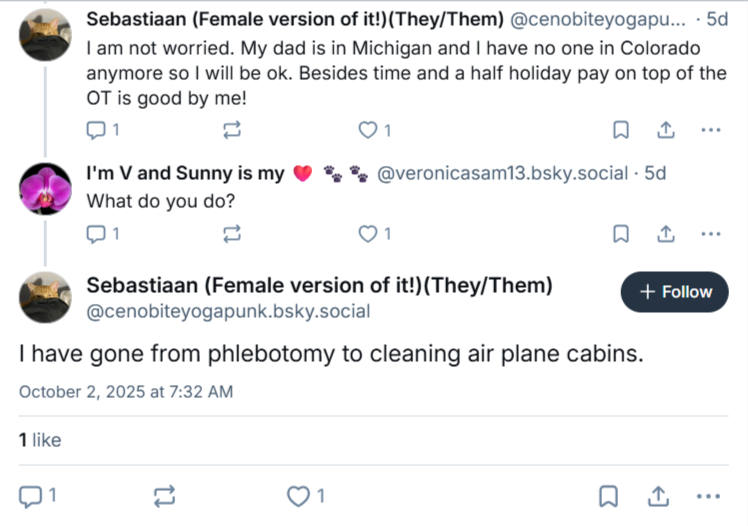
Task: Repost the post about holiday pay
Action: 232,130
